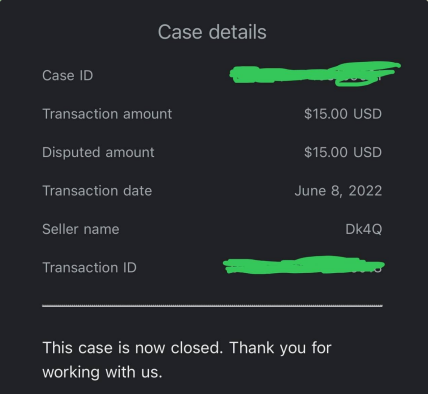Click the 'working with us' text line
This screenshot has width=428, height=394.
point(102,372)
